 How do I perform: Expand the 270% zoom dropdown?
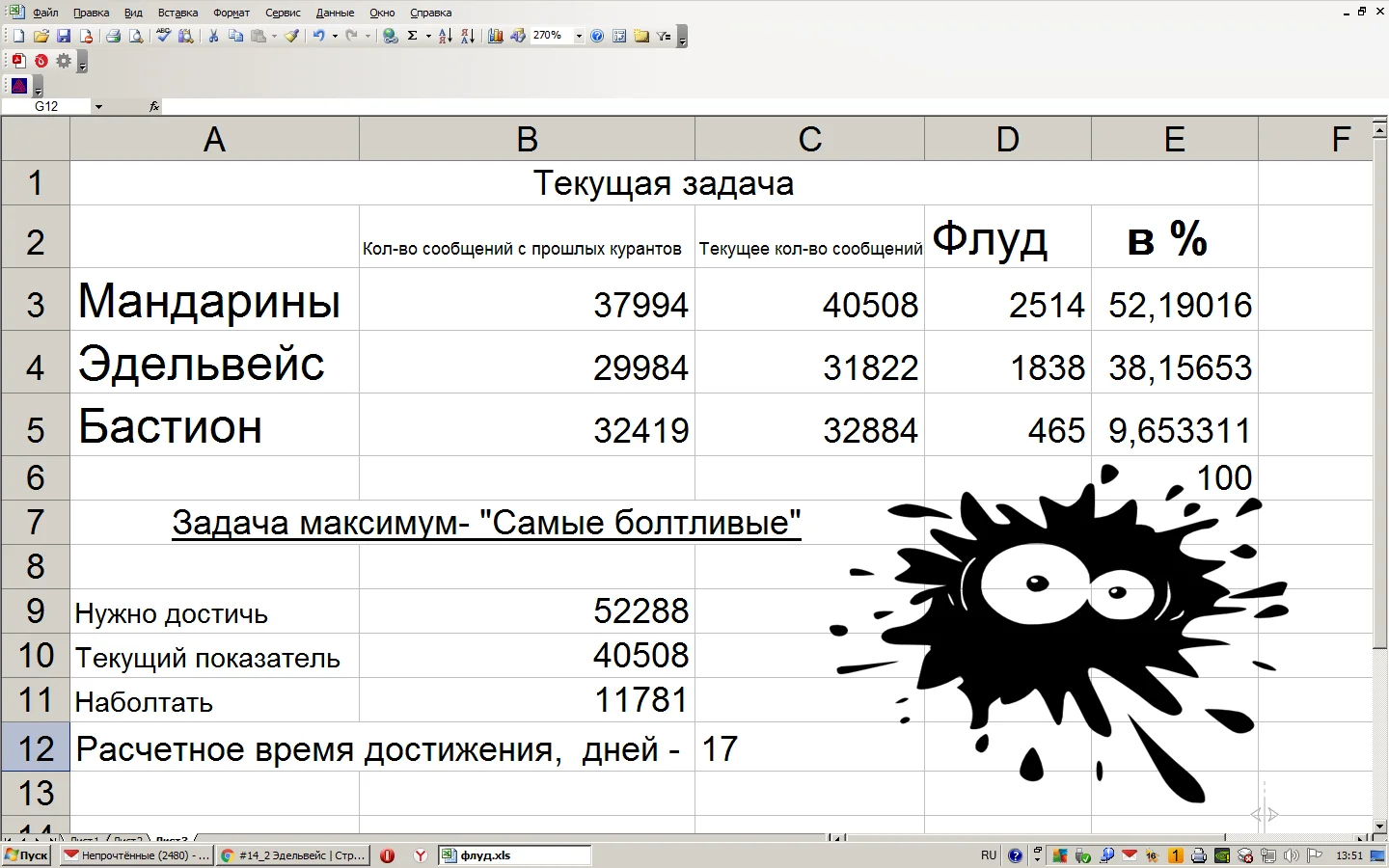(x=579, y=36)
